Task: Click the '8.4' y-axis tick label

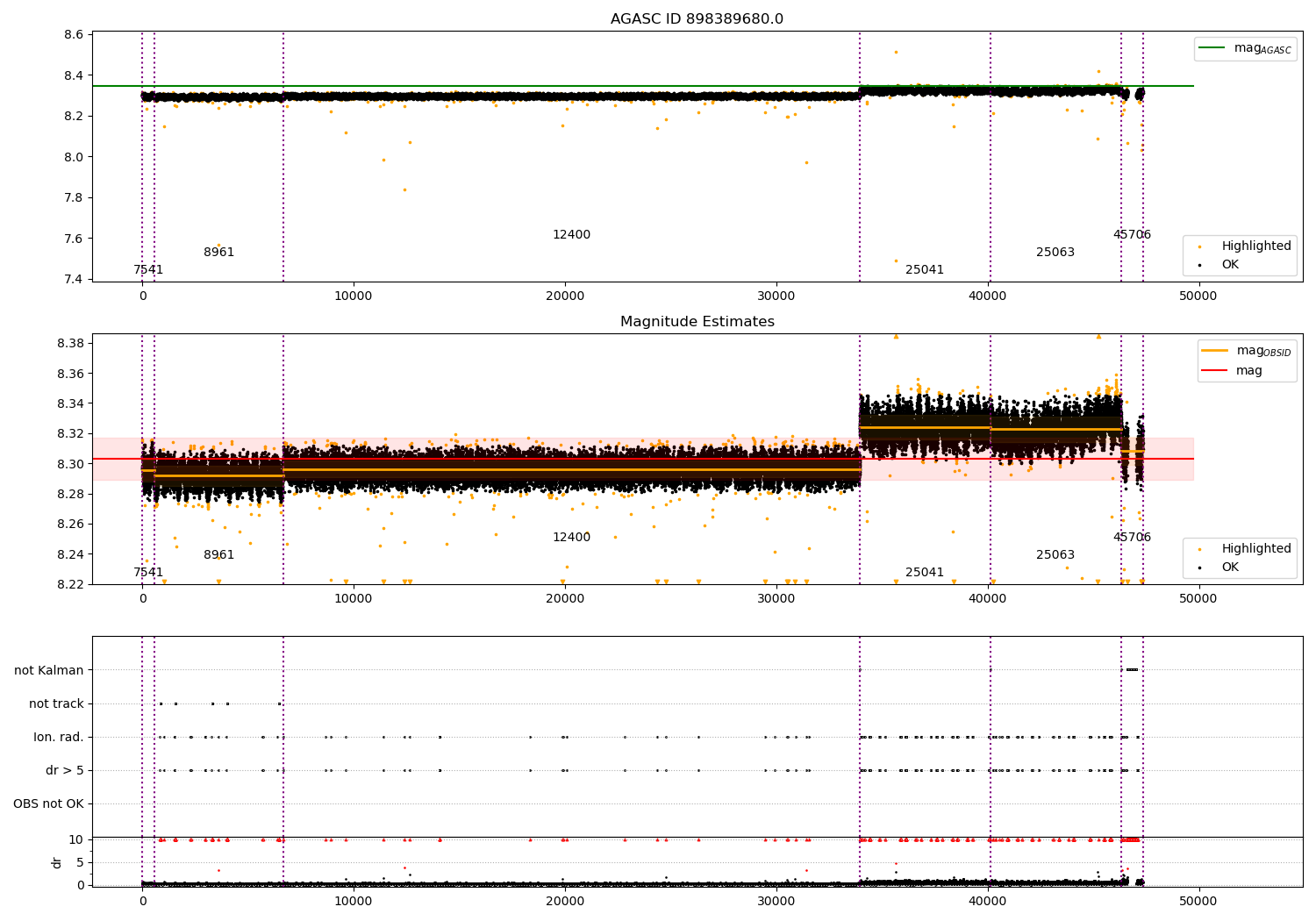Action: 75,75
